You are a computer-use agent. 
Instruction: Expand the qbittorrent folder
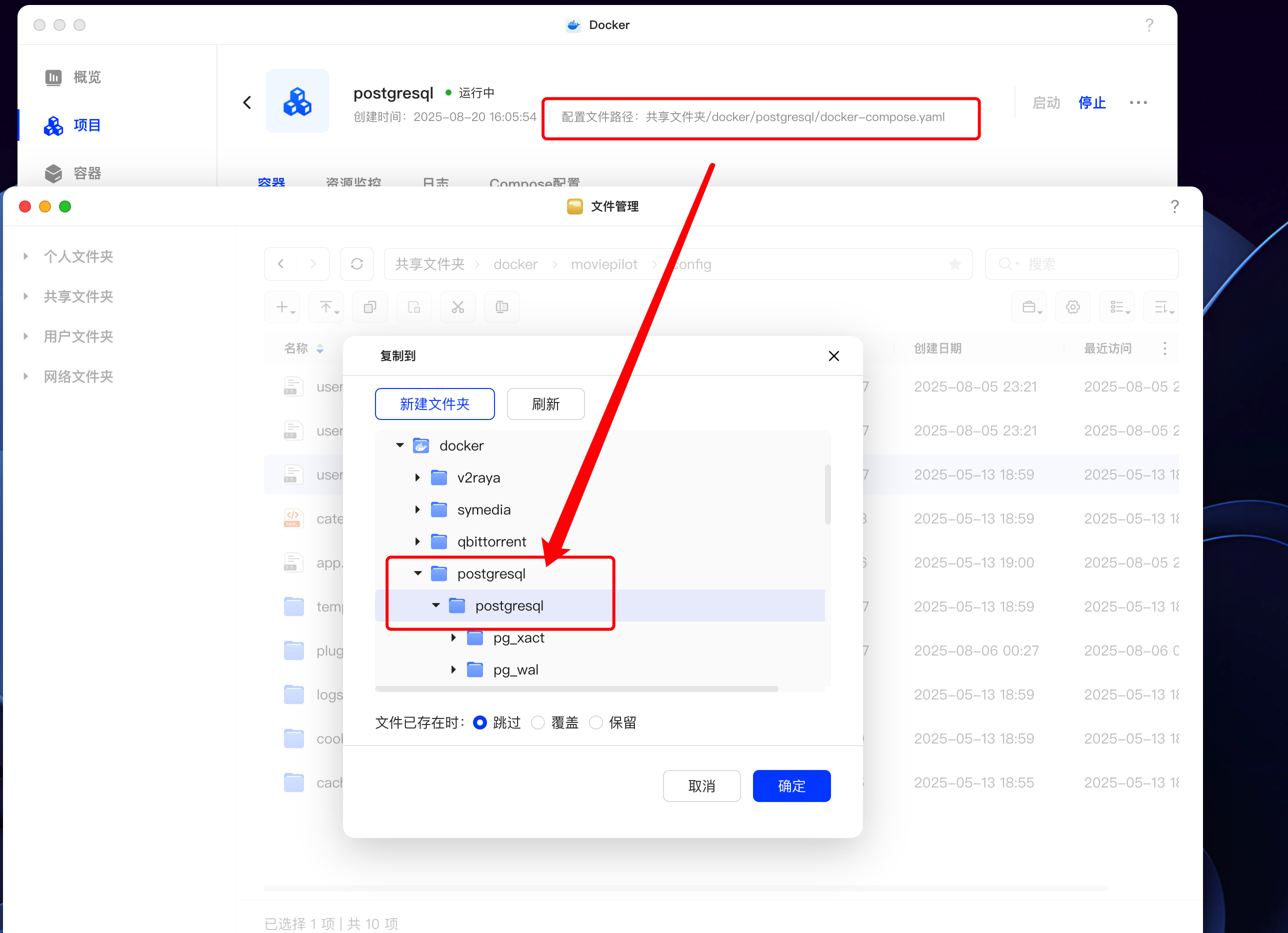417,541
